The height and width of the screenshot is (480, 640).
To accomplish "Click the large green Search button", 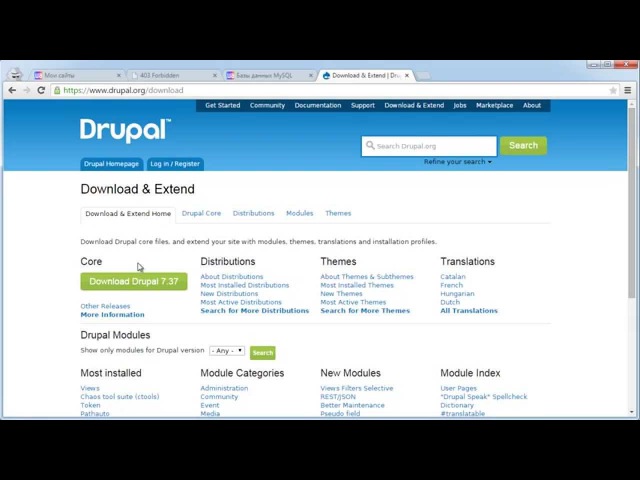I will click(x=523, y=146).
